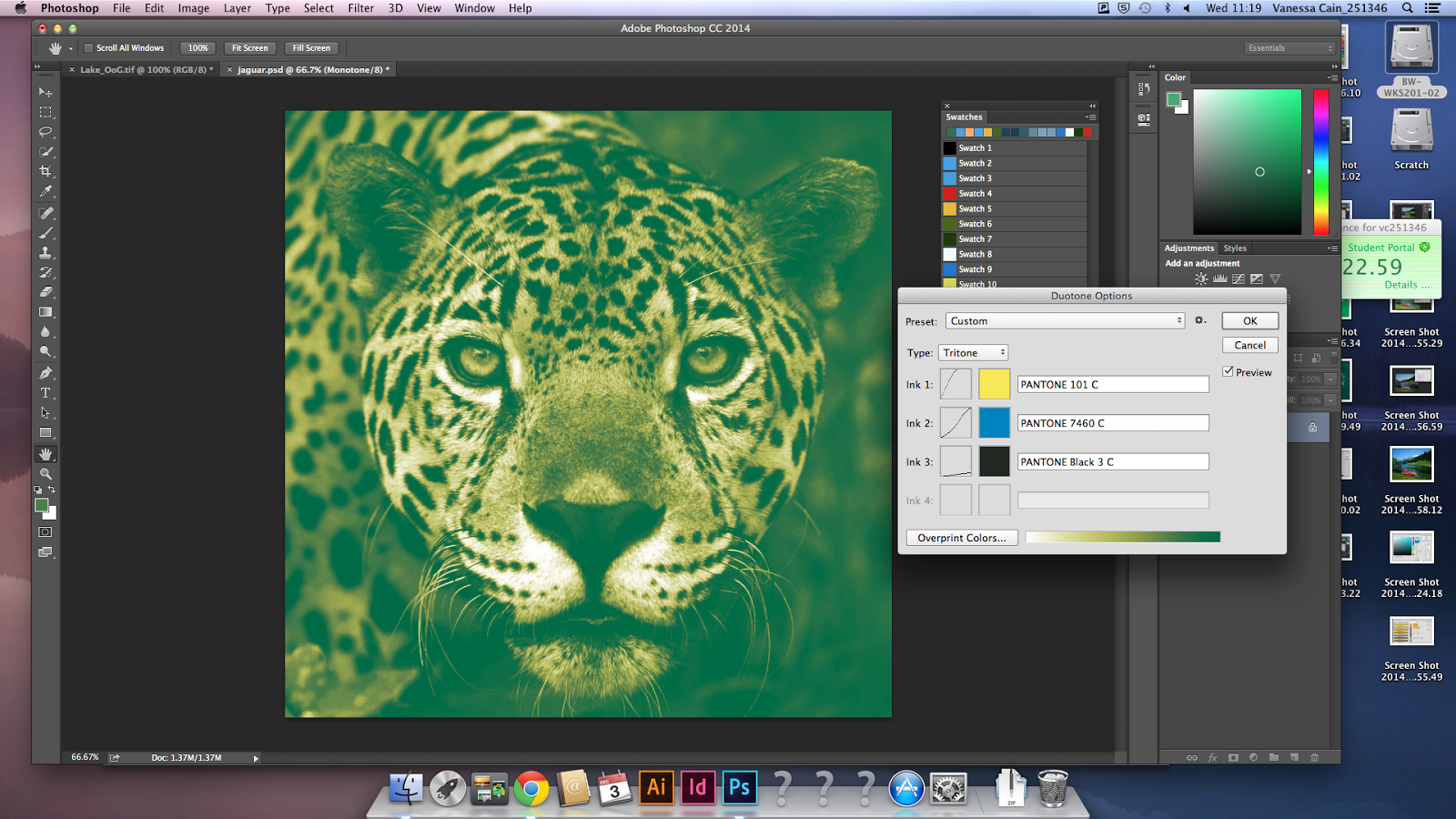Image resolution: width=1456 pixels, height=819 pixels.
Task: Enable Scroll All Windows checkbox
Action: 89,48
